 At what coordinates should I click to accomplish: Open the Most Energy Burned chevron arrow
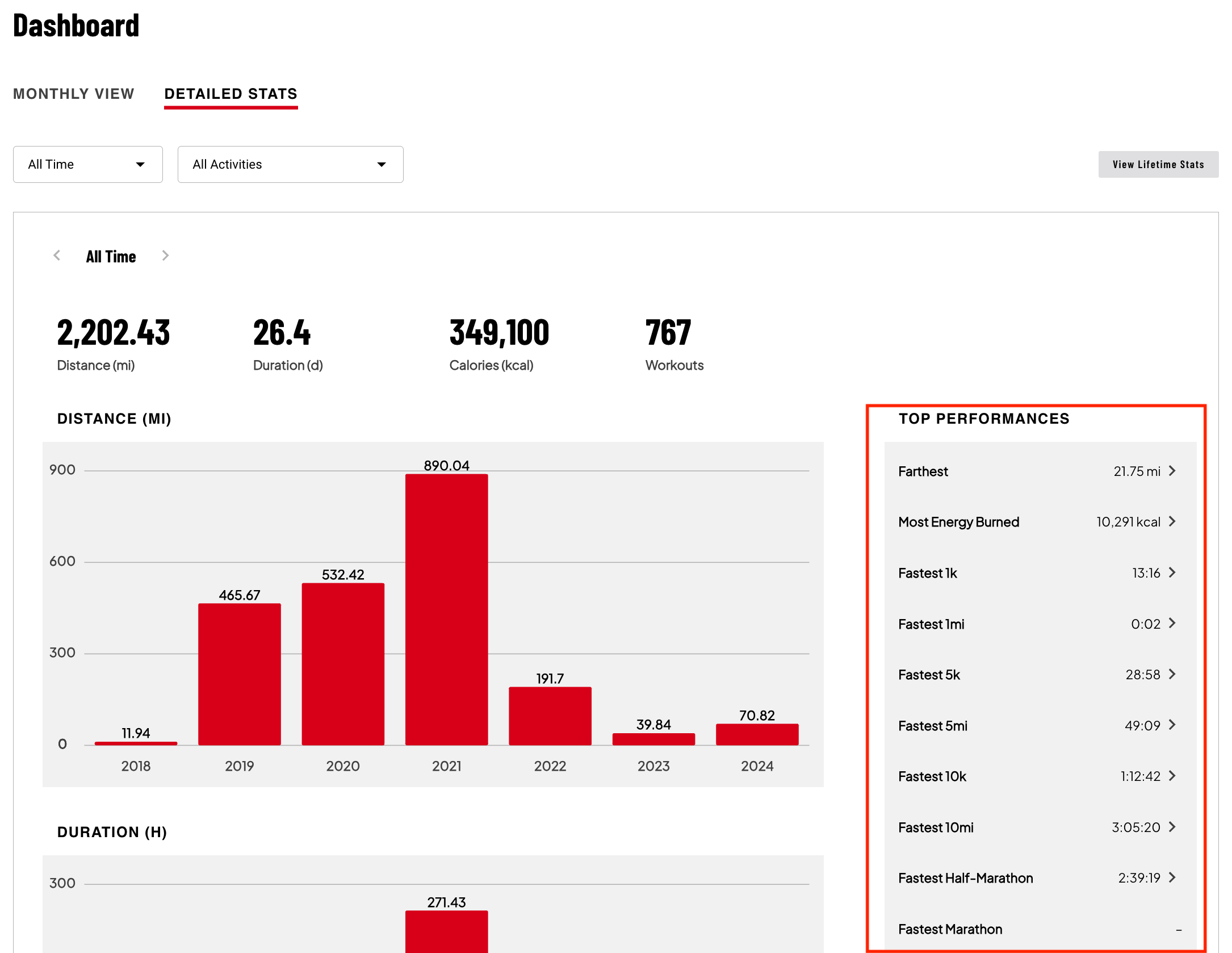(1172, 521)
